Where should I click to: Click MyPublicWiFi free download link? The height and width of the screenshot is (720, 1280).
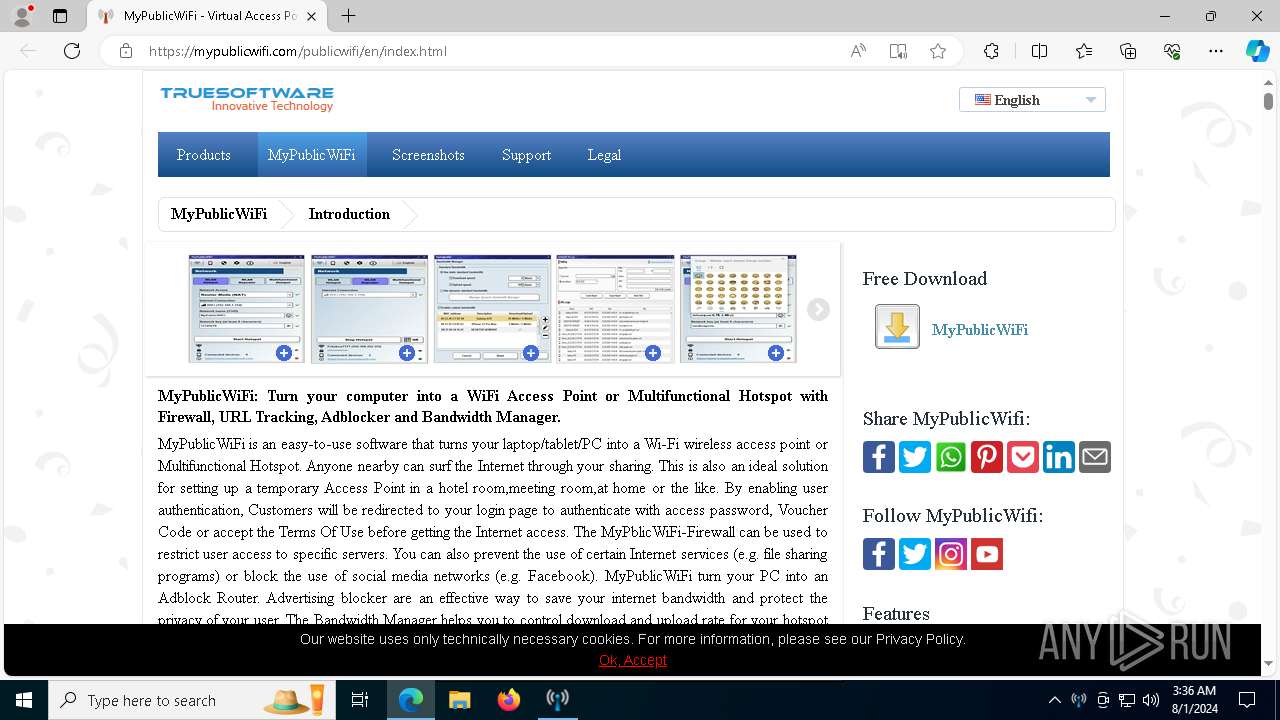pos(980,330)
